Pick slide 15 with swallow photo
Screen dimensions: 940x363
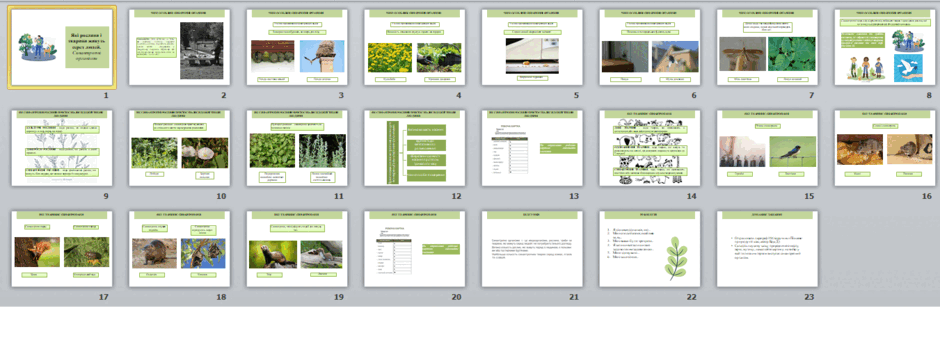click(767, 148)
